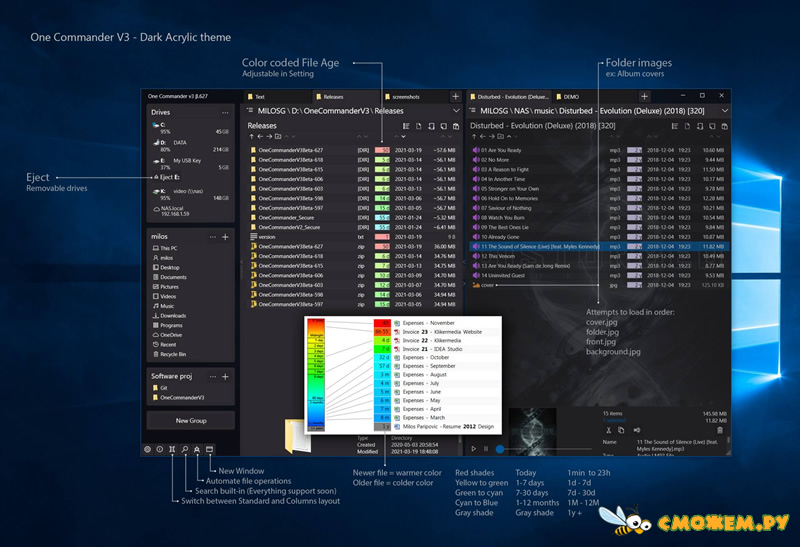Open a New Window via bottom icon
Image resolution: width=800 pixels, height=547 pixels.
(209, 449)
